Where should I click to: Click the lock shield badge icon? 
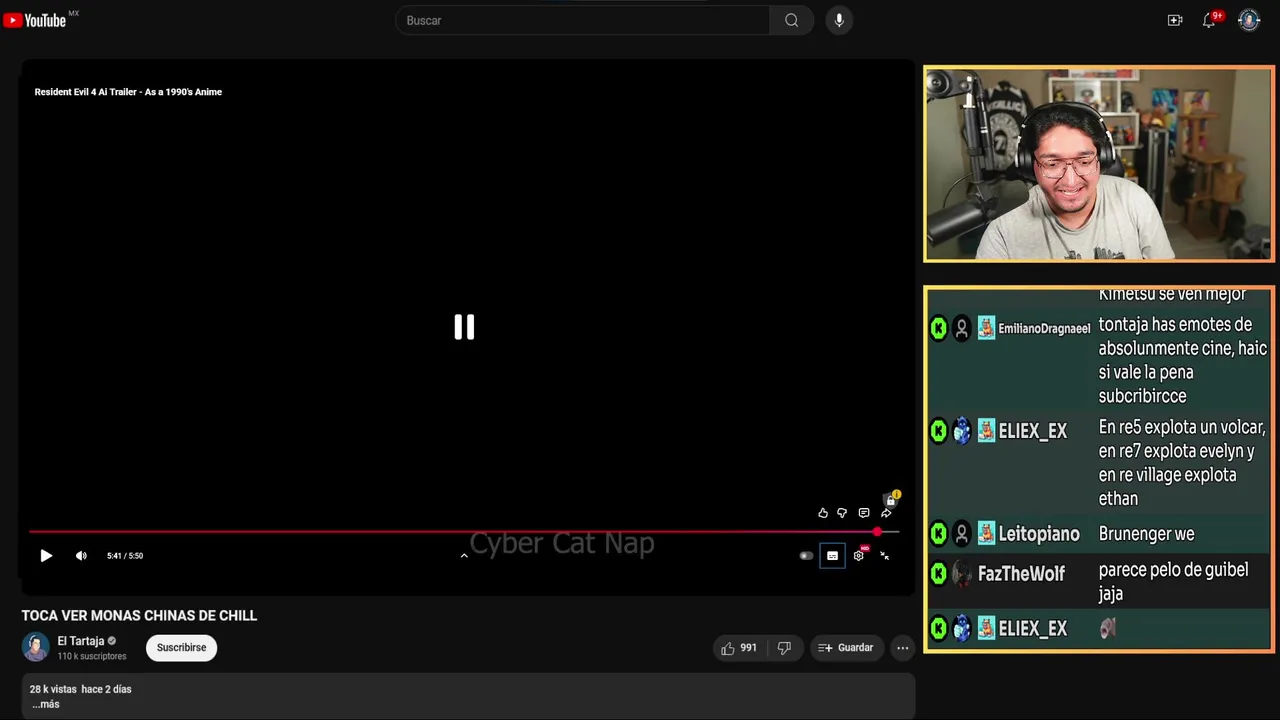point(891,499)
